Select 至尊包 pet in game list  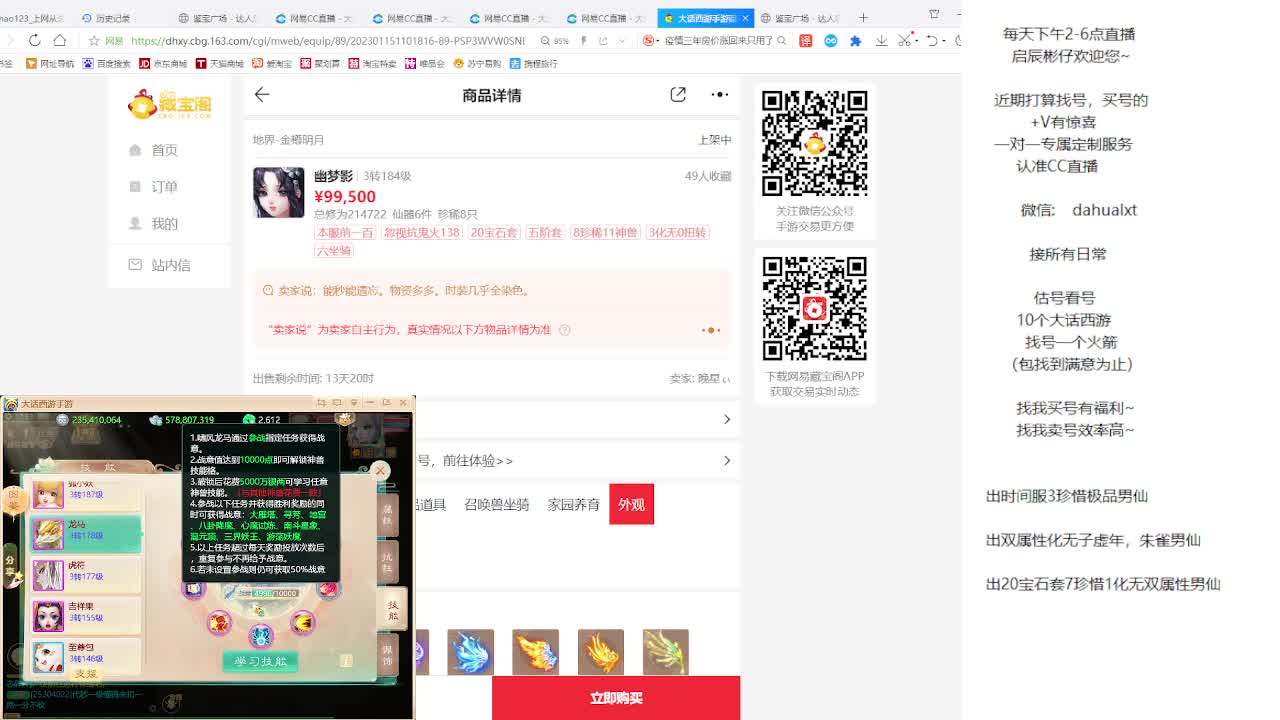[86, 655]
